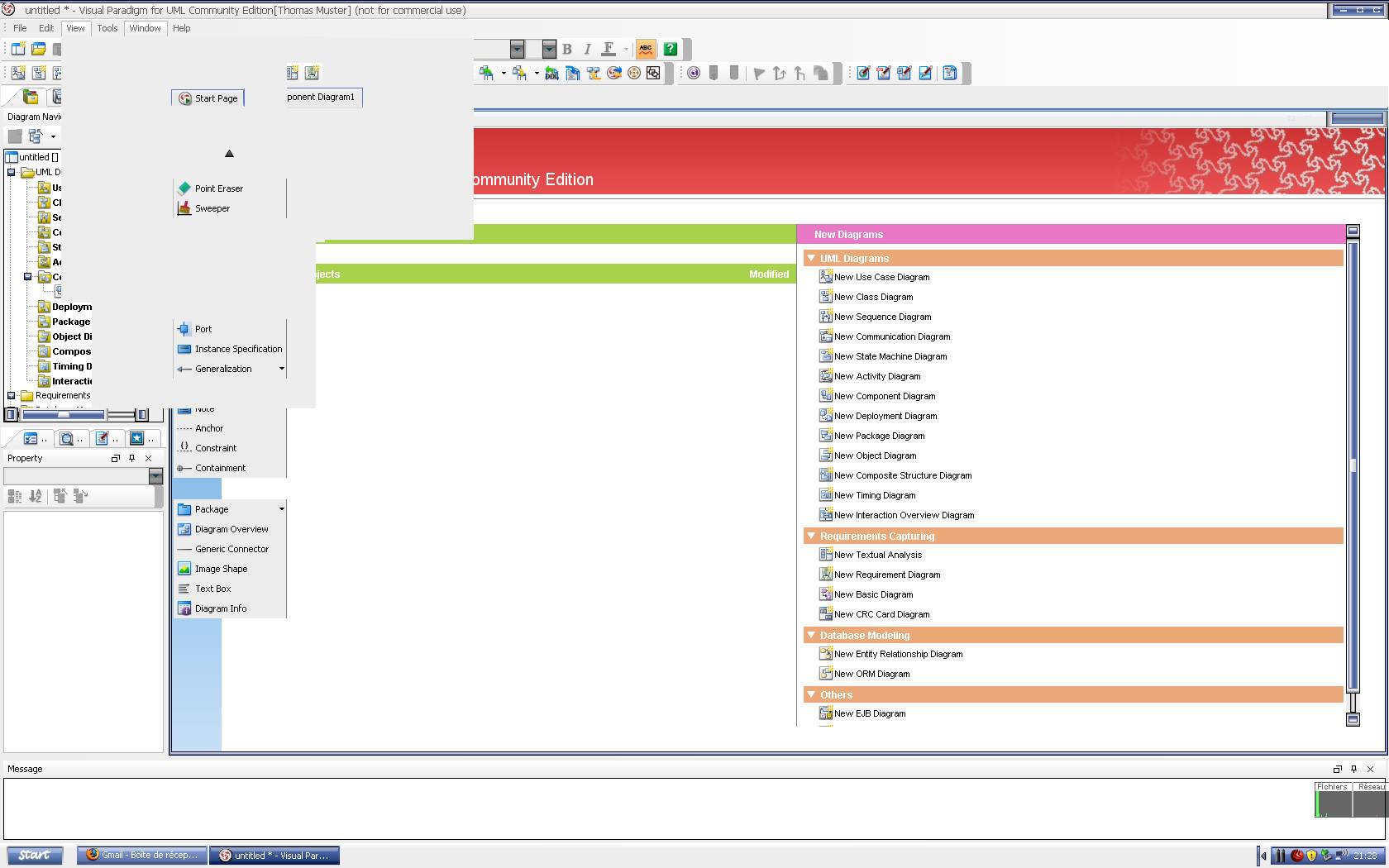Image resolution: width=1389 pixels, height=868 pixels.
Task: Toggle the ABC spell check button
Action: click(646, 49)
